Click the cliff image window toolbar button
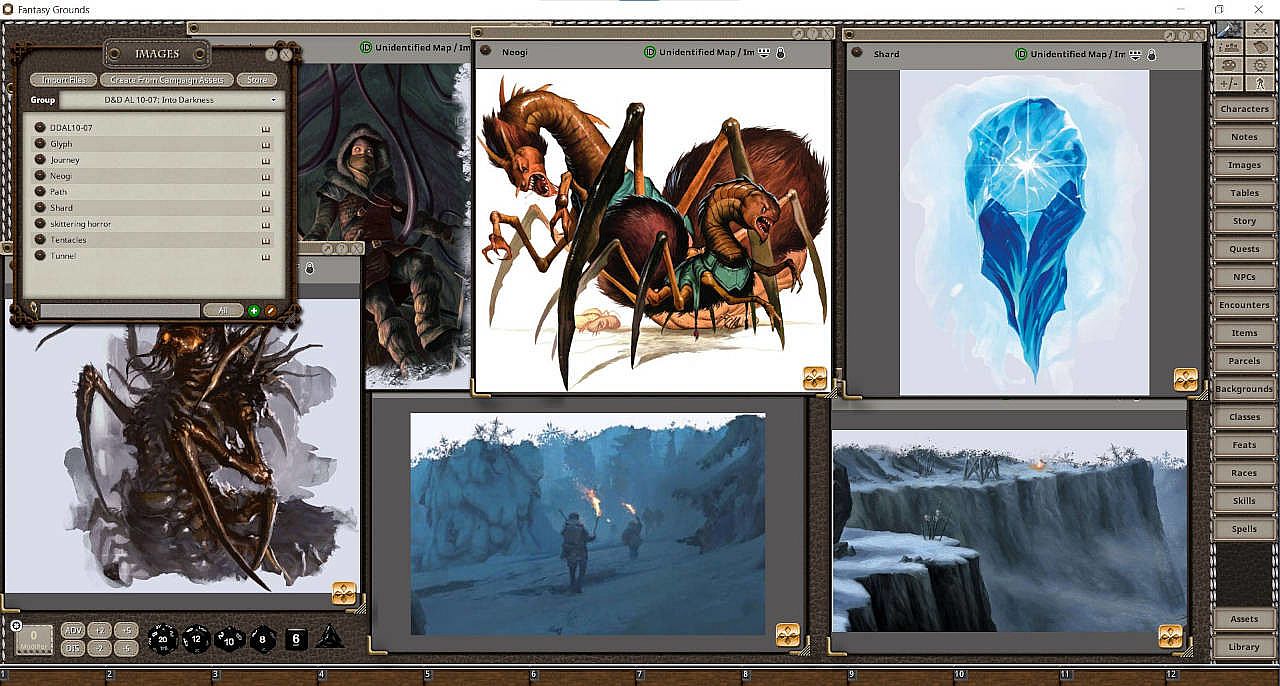 tap(1170, 636)
